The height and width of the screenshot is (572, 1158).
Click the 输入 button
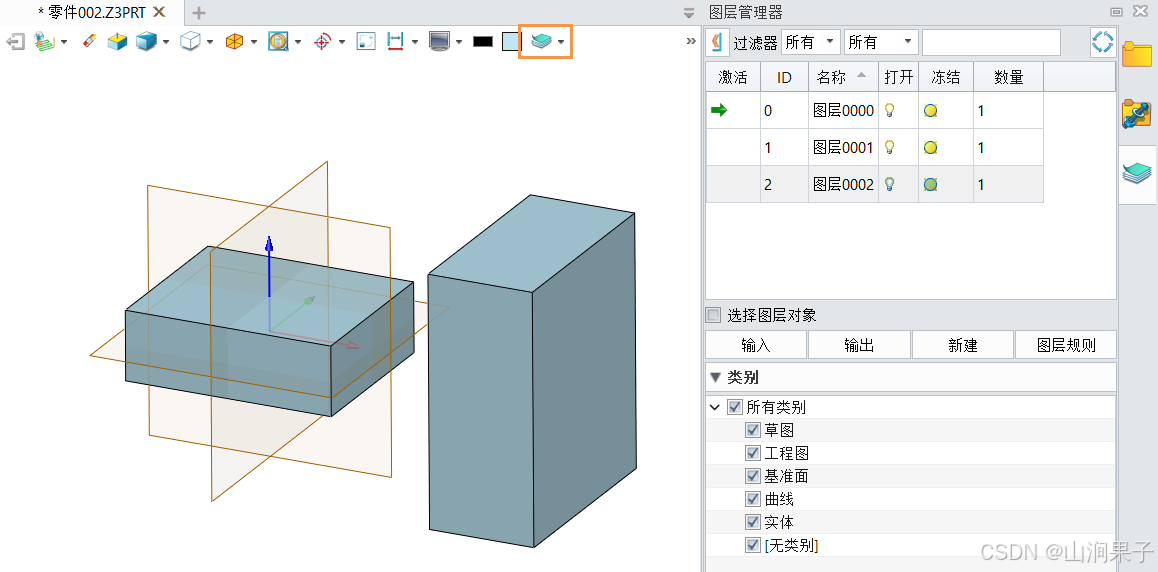[x=756, y=345]
